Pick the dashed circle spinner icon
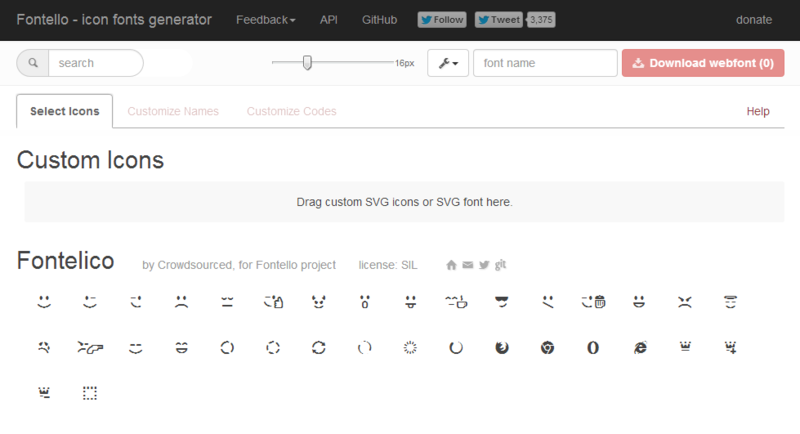This screenshot has width=800, height=434. (x=273, y=348)
